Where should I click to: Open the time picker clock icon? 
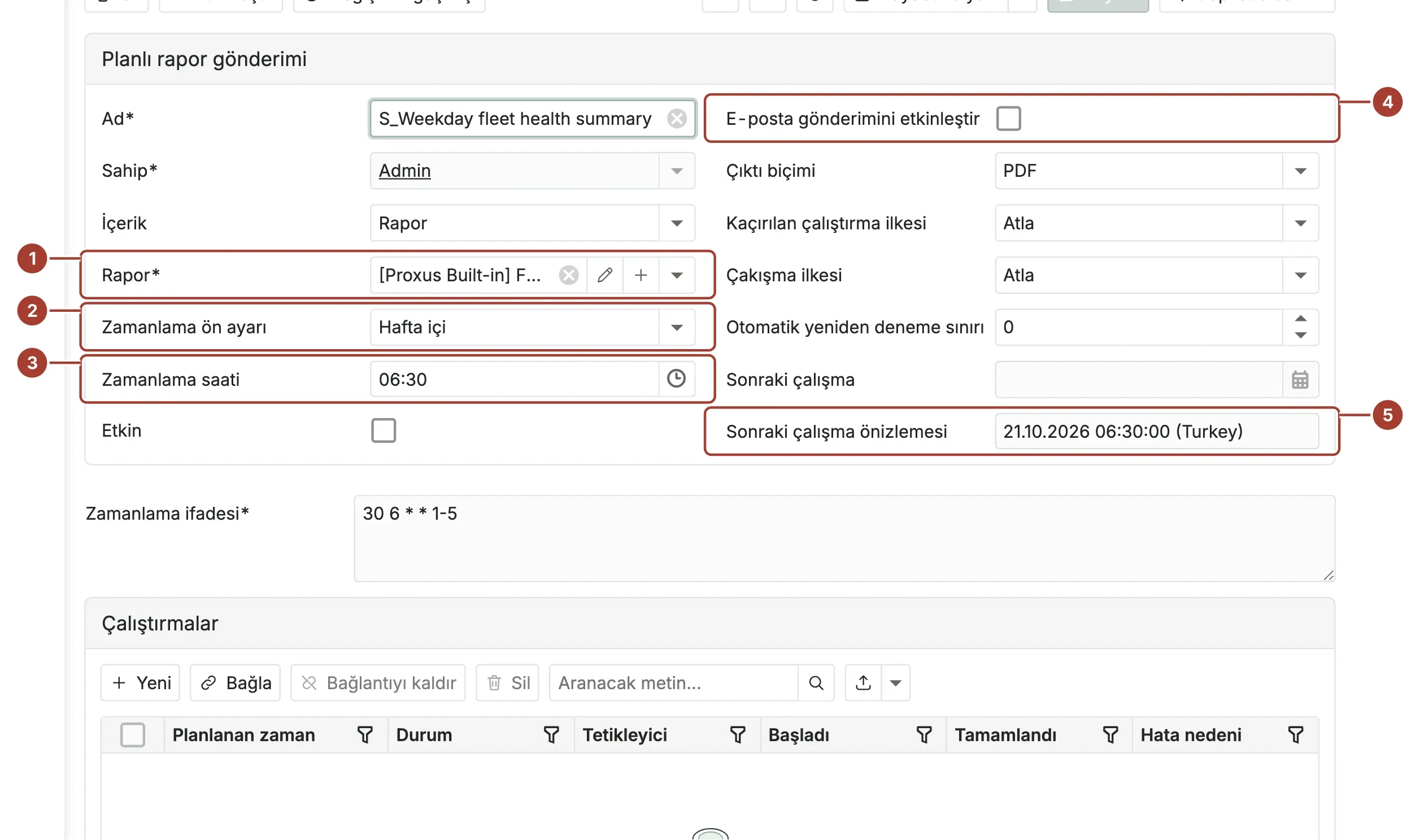(x=676, y=378)
